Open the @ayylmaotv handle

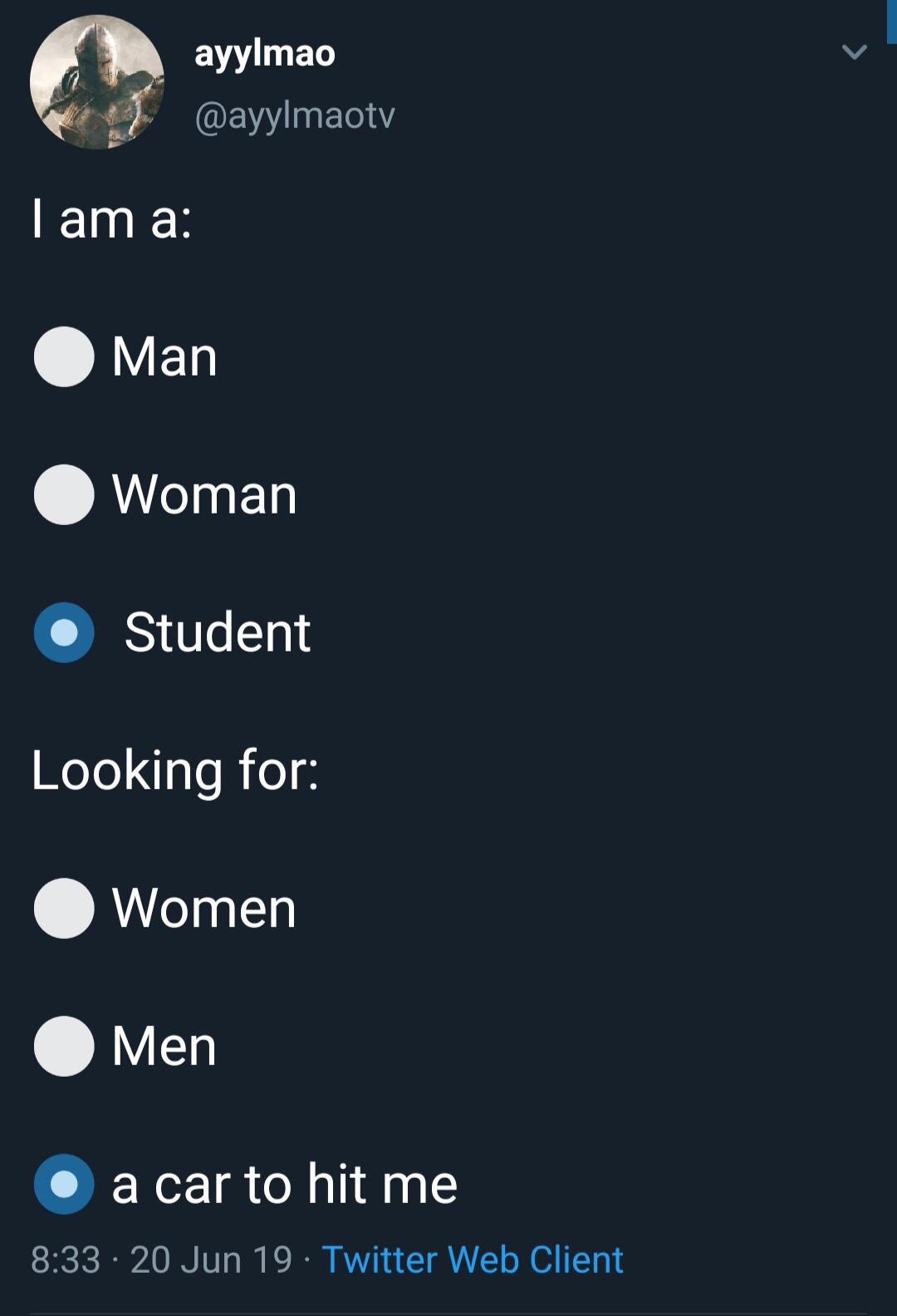pos(295,115)
